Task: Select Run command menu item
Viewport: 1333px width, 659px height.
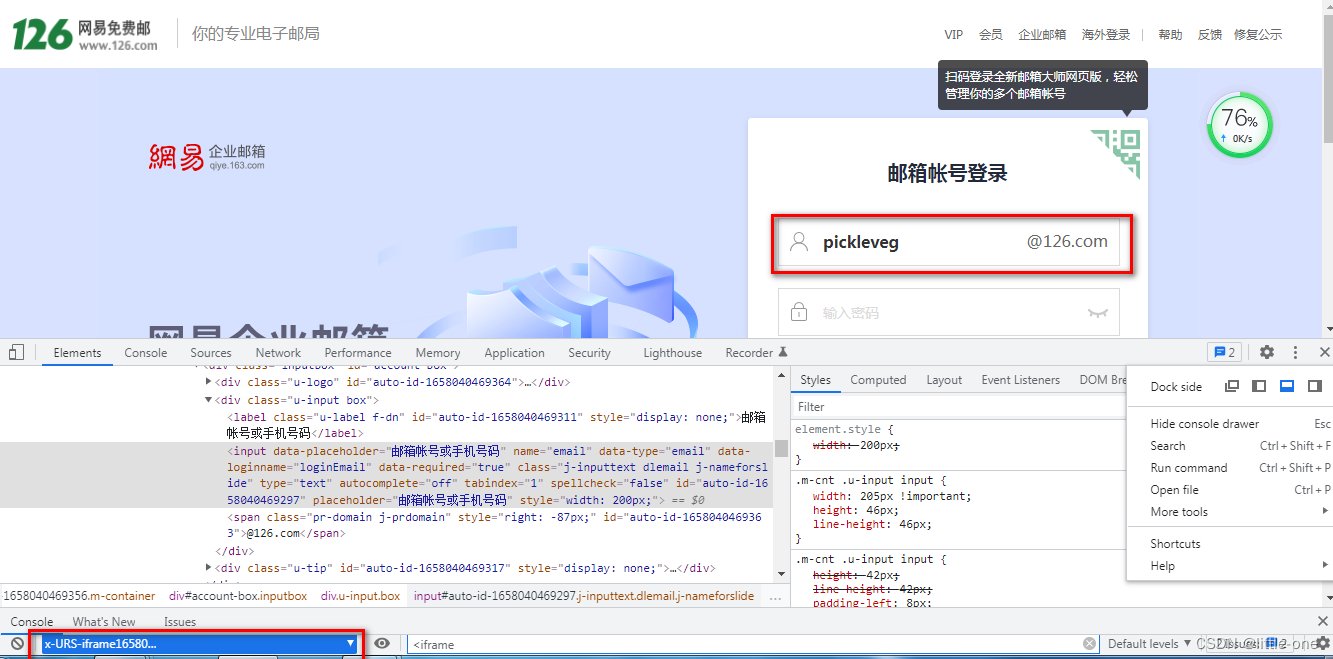Action: (x=1238, y=468)
